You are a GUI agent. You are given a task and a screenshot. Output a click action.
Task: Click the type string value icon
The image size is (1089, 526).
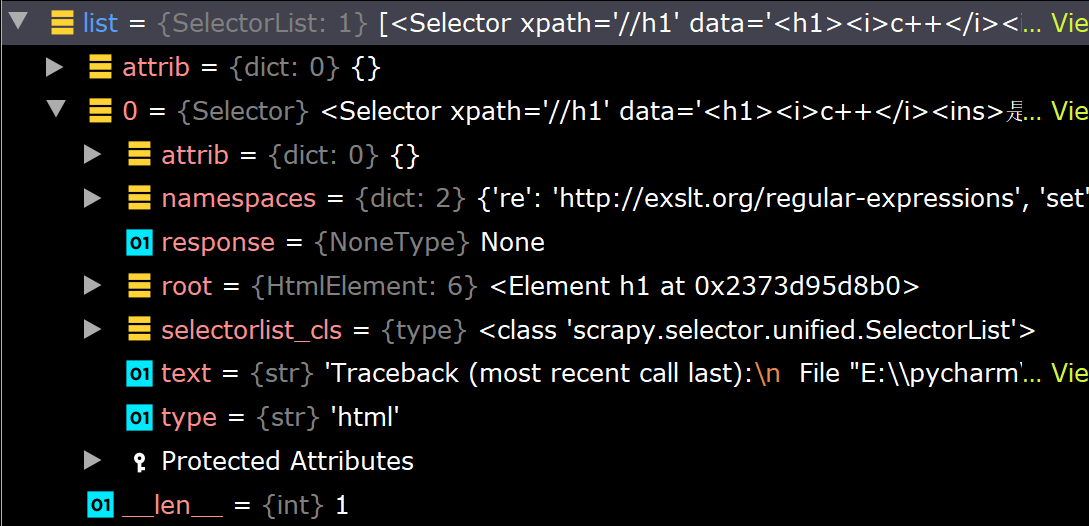[139, 416]
